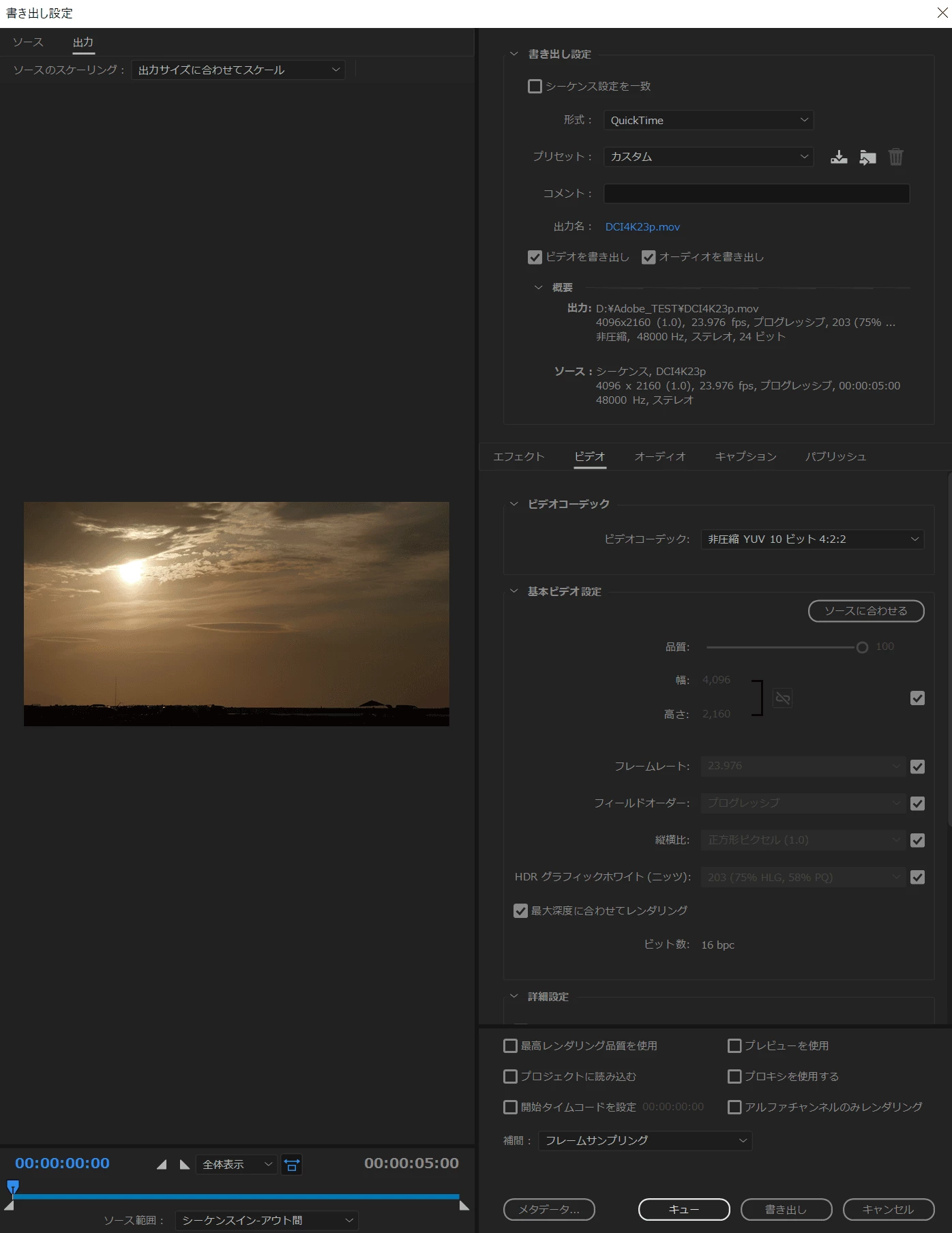Switch to the ソース tab
The width and height of the screenshot is (952, 1233).
coord(28,42)
